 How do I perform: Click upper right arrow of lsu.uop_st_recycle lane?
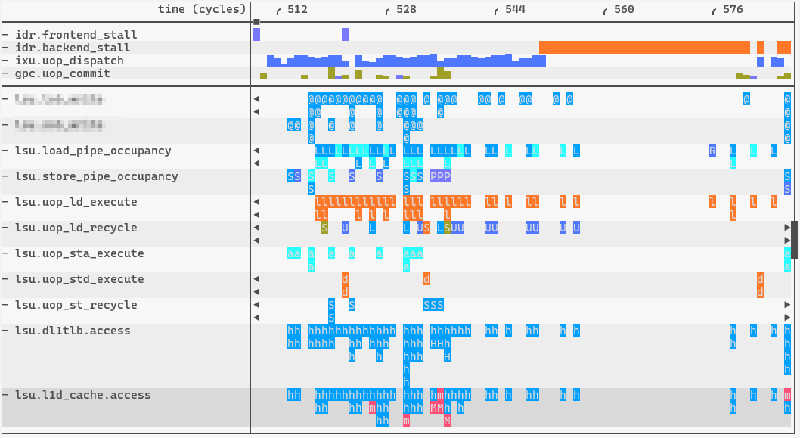(x=787, y=305)
